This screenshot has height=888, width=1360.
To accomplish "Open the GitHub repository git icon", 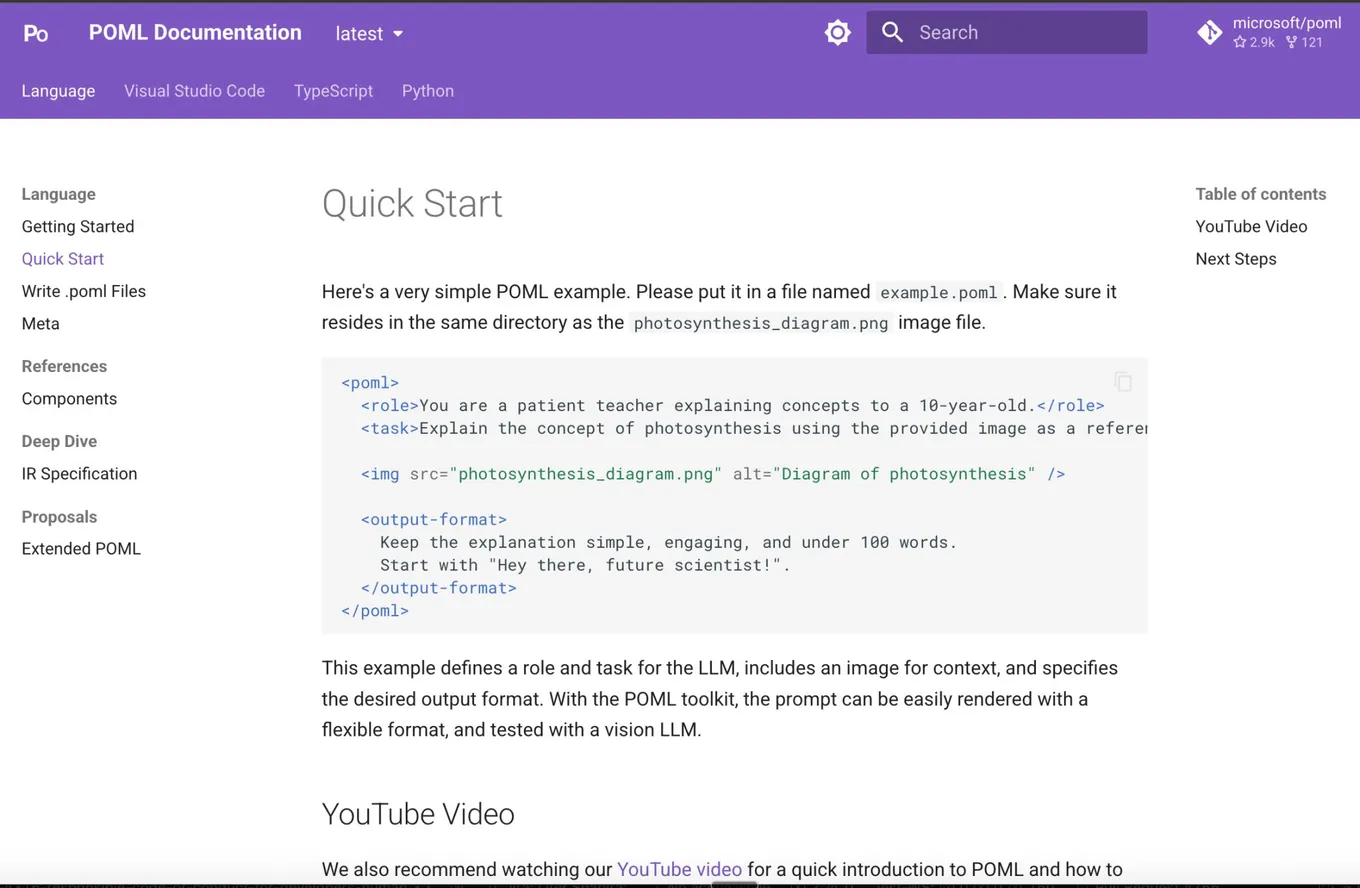I will click(1210, 33).
